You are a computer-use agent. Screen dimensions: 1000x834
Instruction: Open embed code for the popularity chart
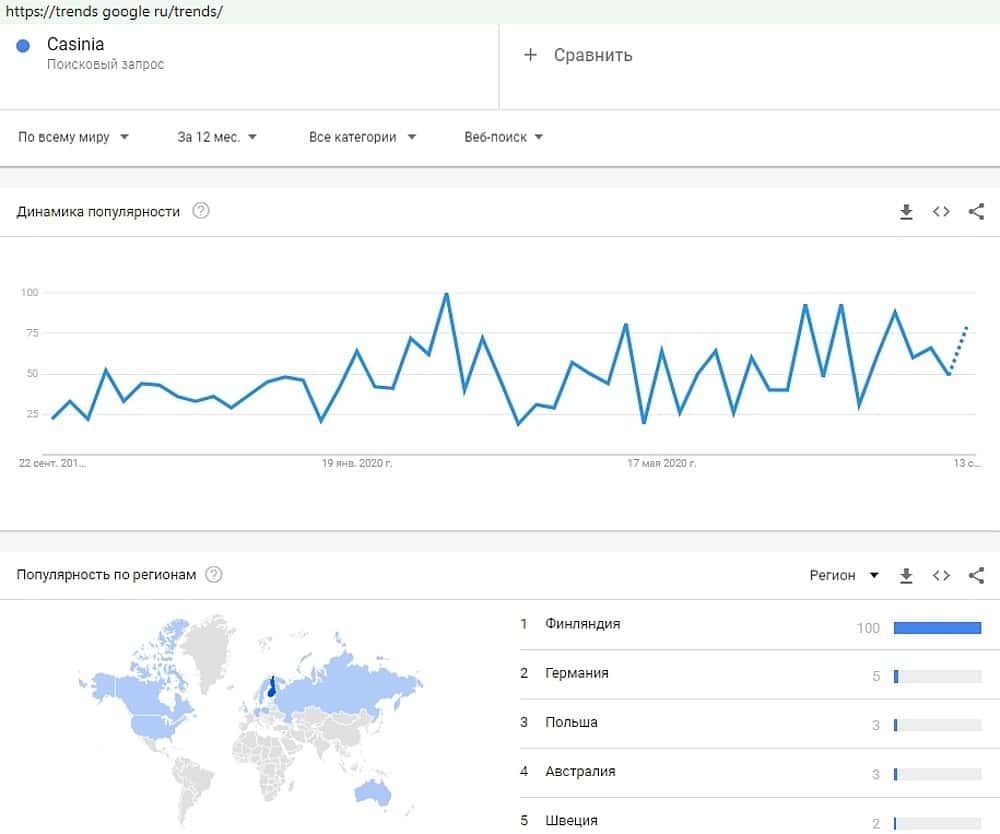pos(941,212)
